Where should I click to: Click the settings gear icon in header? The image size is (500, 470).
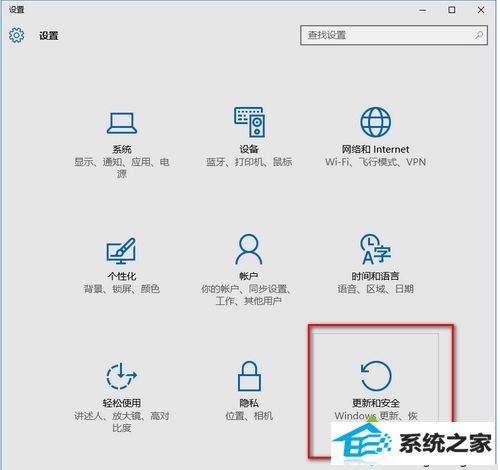[16, 35]
